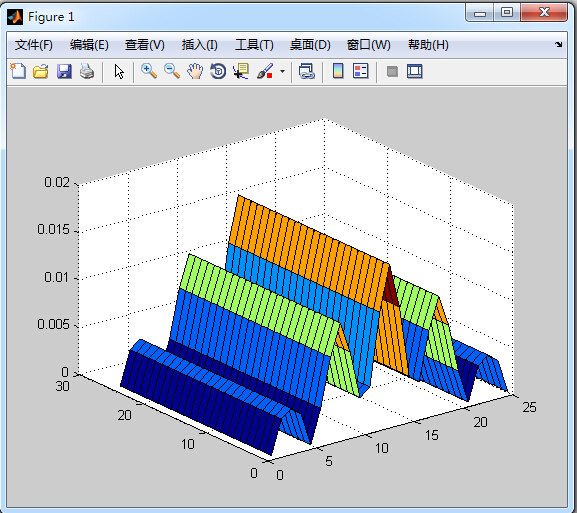Open a file with the folder icon
Viewport: 577px width, 513px height.
(x=41, y=71)
